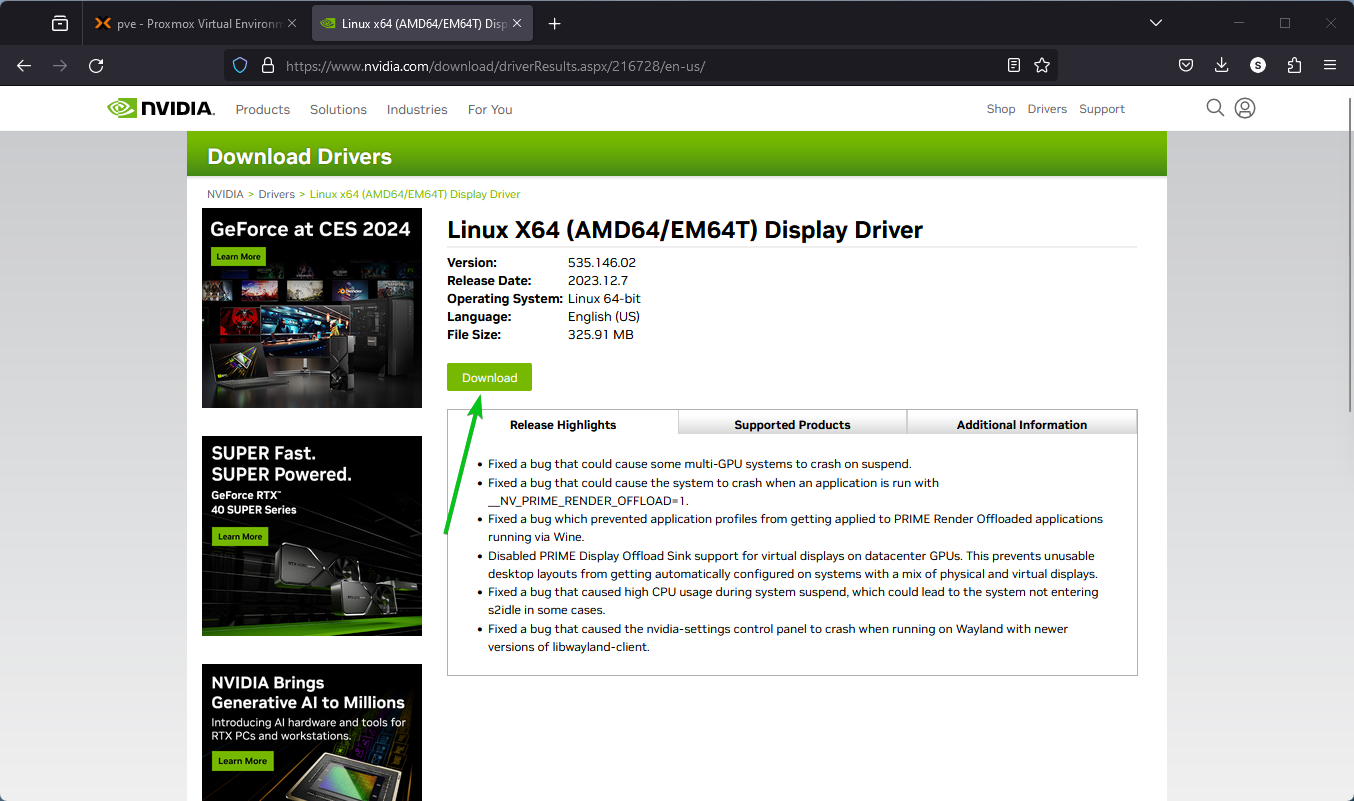Open the Support link
Image resolution: width=1354 pixels, height=801 pixels.
tap(1102, 109)
